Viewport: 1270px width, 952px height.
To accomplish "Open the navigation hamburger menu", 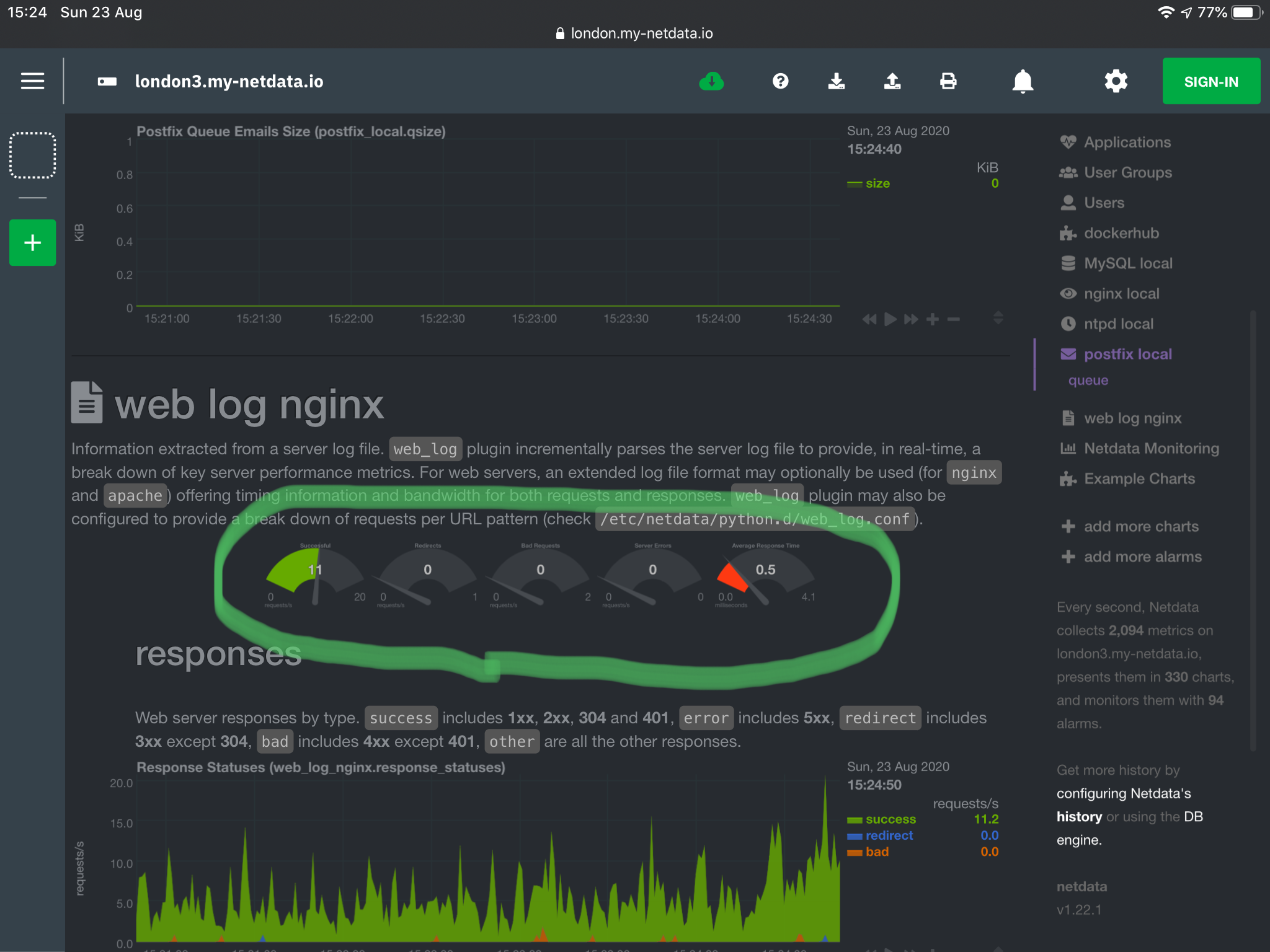I will 32,81.
